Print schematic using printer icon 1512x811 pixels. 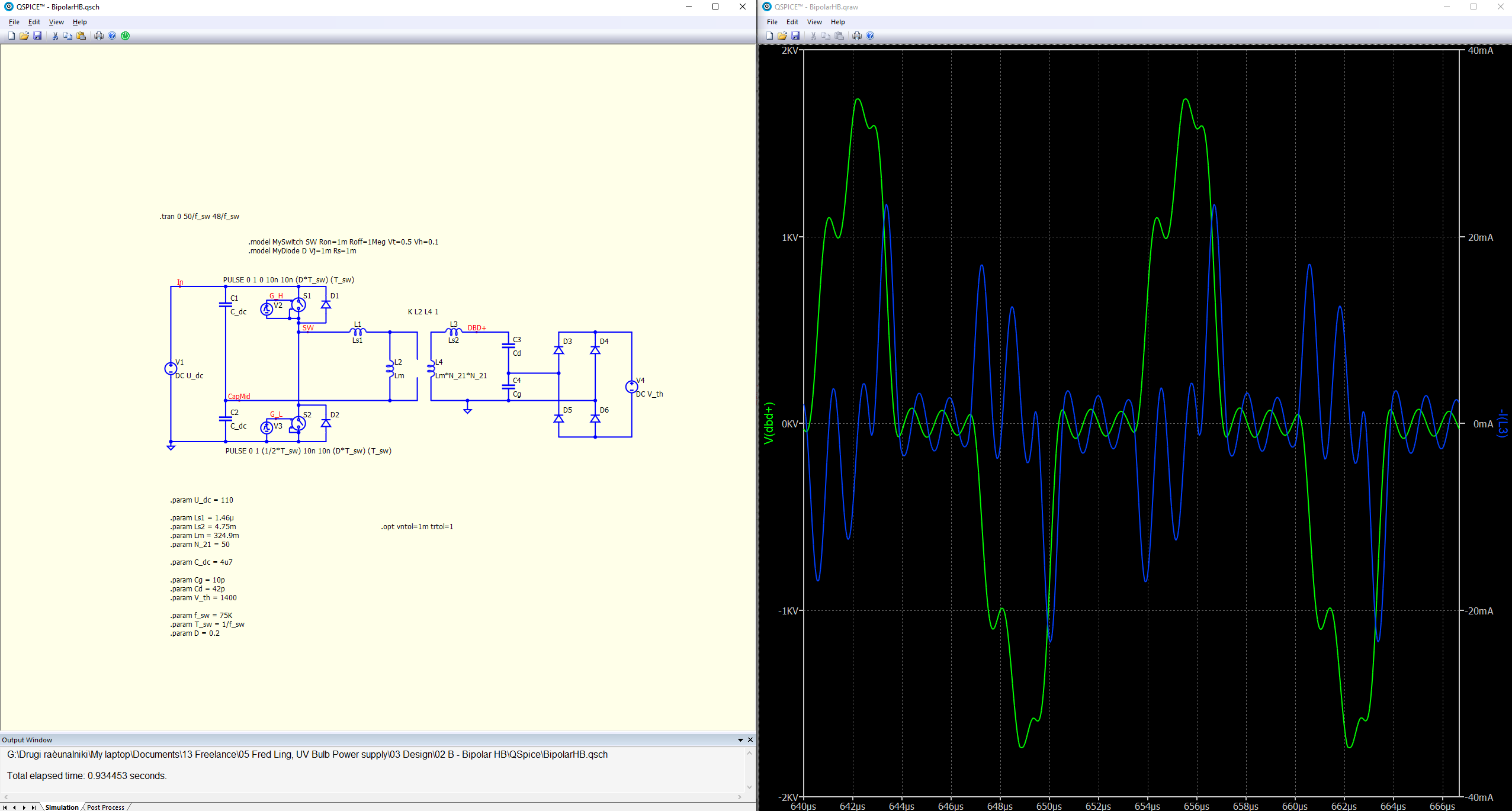(99, 36)
